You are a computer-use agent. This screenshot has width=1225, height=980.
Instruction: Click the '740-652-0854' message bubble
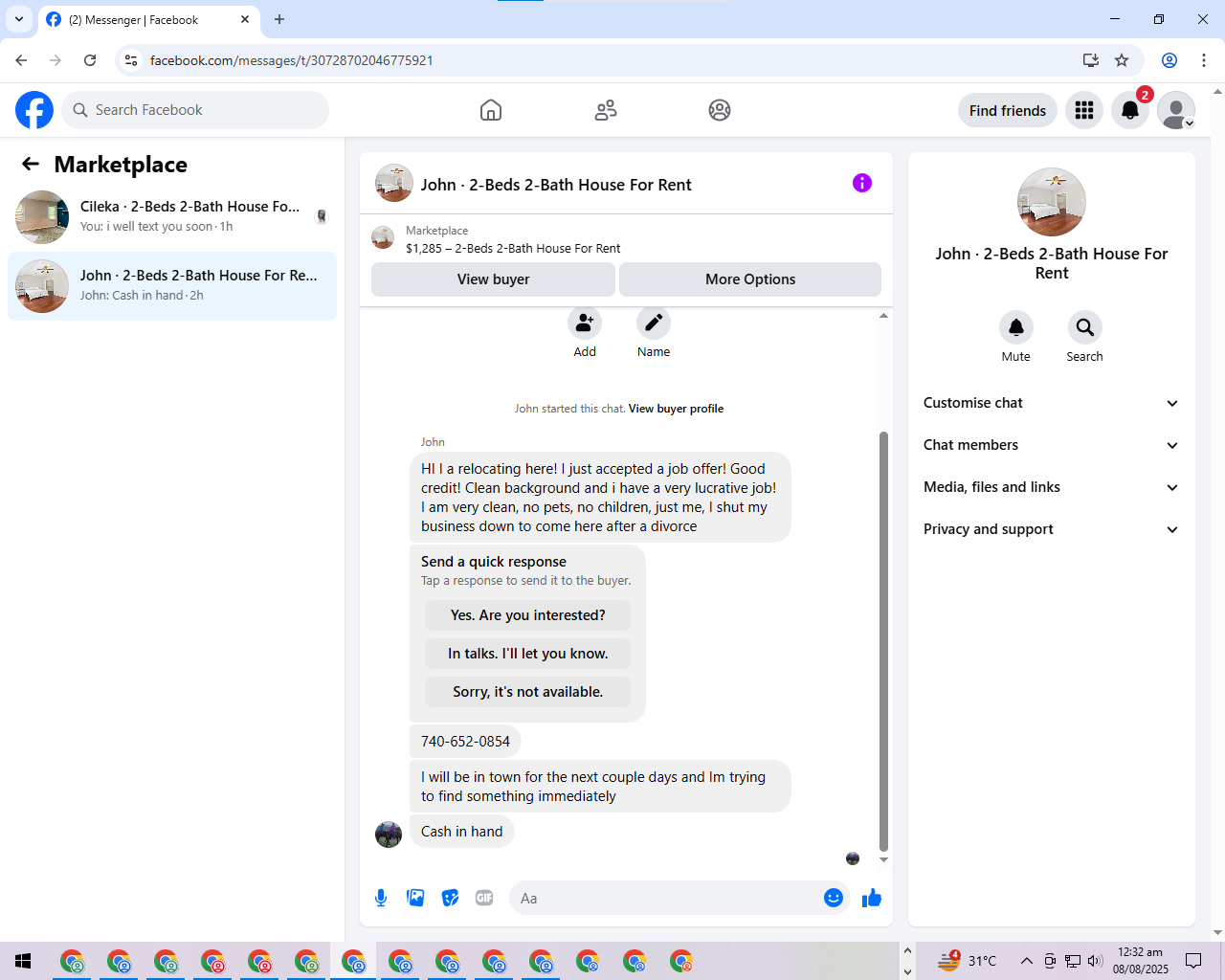click(465, 742)
